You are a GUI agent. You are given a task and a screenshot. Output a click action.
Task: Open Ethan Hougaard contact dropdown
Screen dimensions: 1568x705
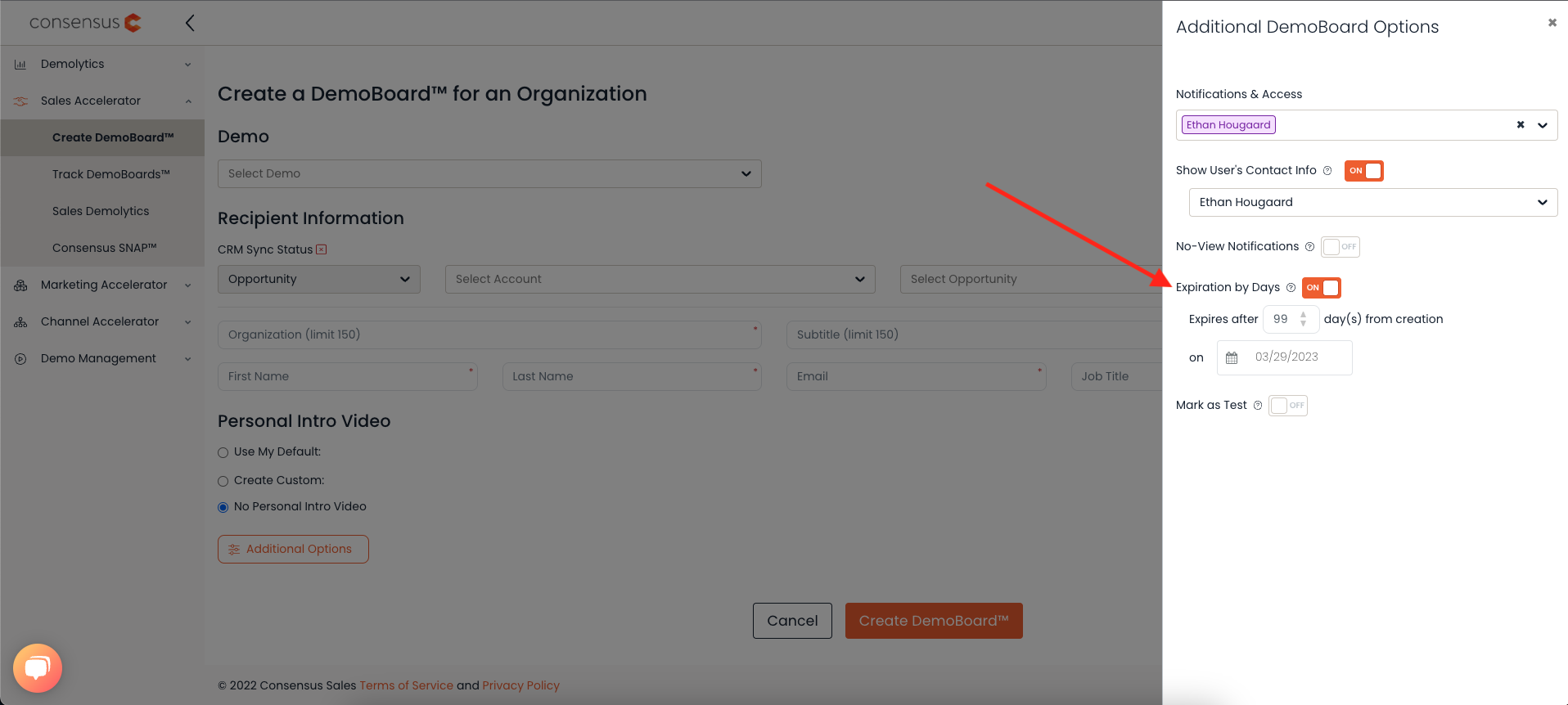(x=1373, y=203)
